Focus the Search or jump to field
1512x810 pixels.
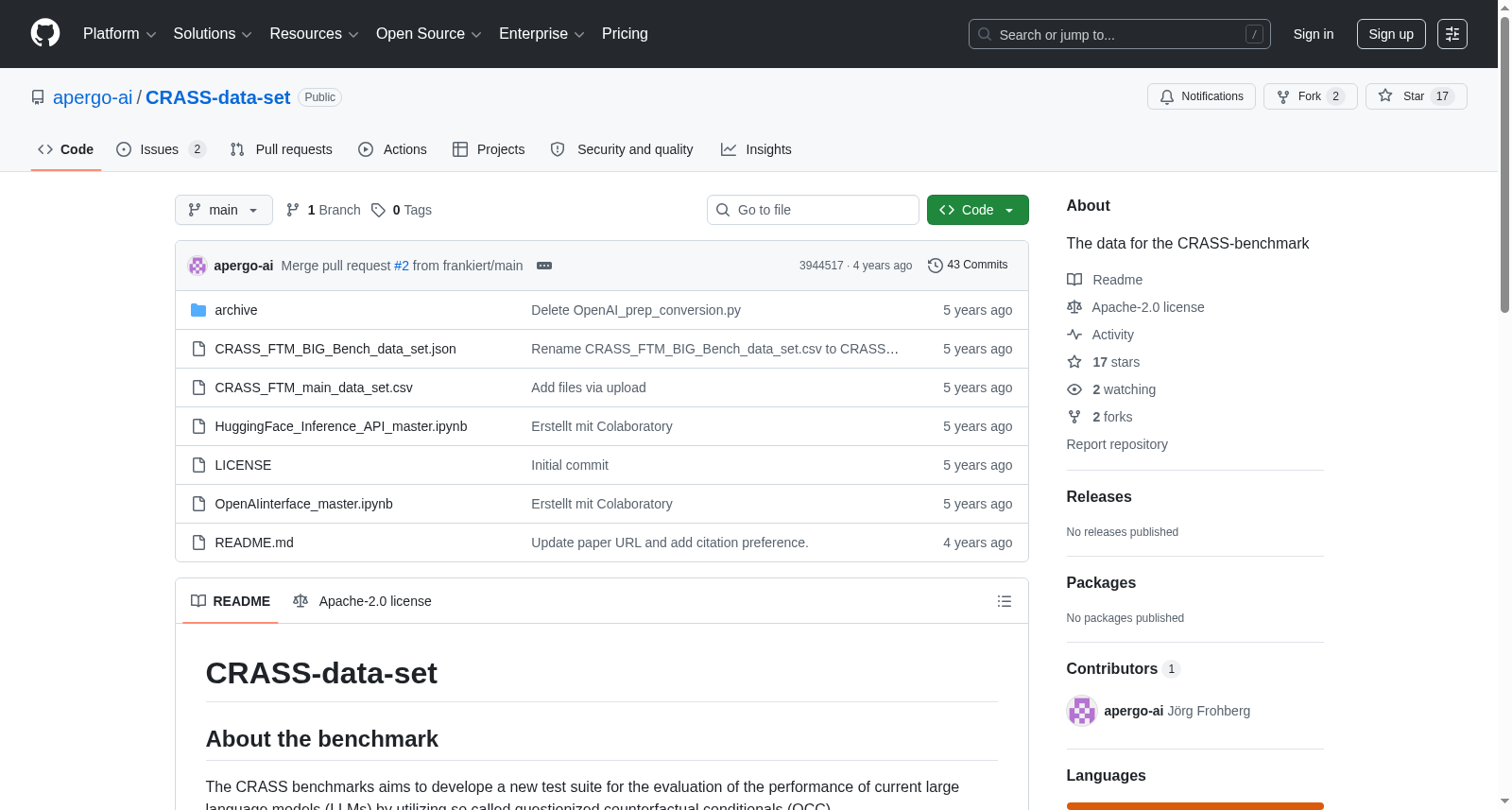point(1120,34)
